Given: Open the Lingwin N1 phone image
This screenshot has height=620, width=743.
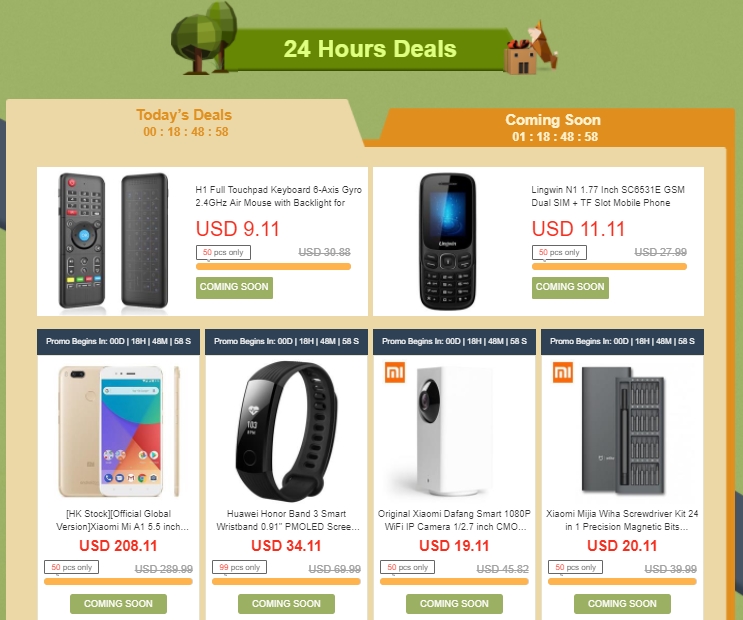Looking at the screenshot, I should [x=447, y=241].
